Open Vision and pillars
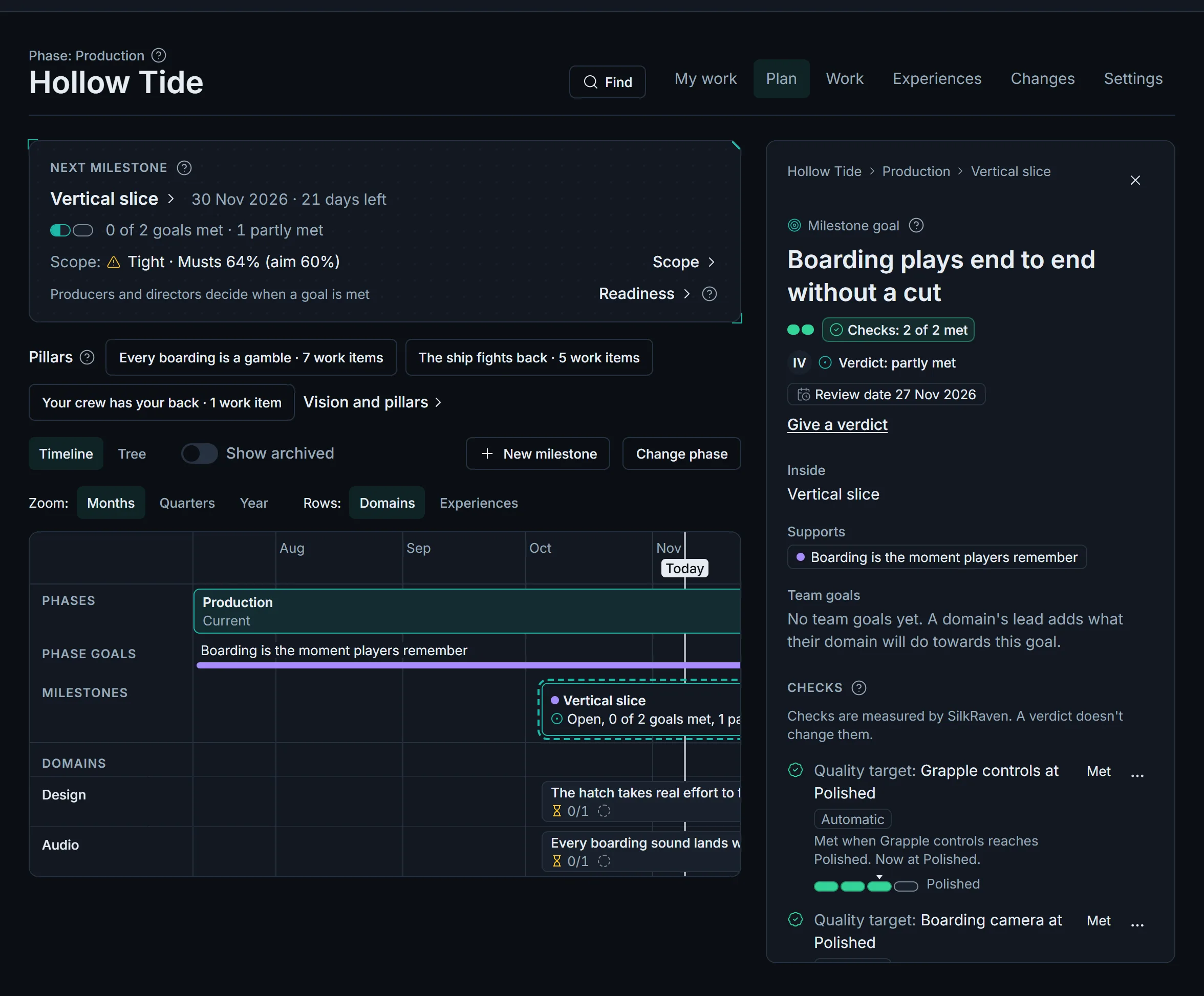Screen dimensions: 1204x996 point(372,402)
